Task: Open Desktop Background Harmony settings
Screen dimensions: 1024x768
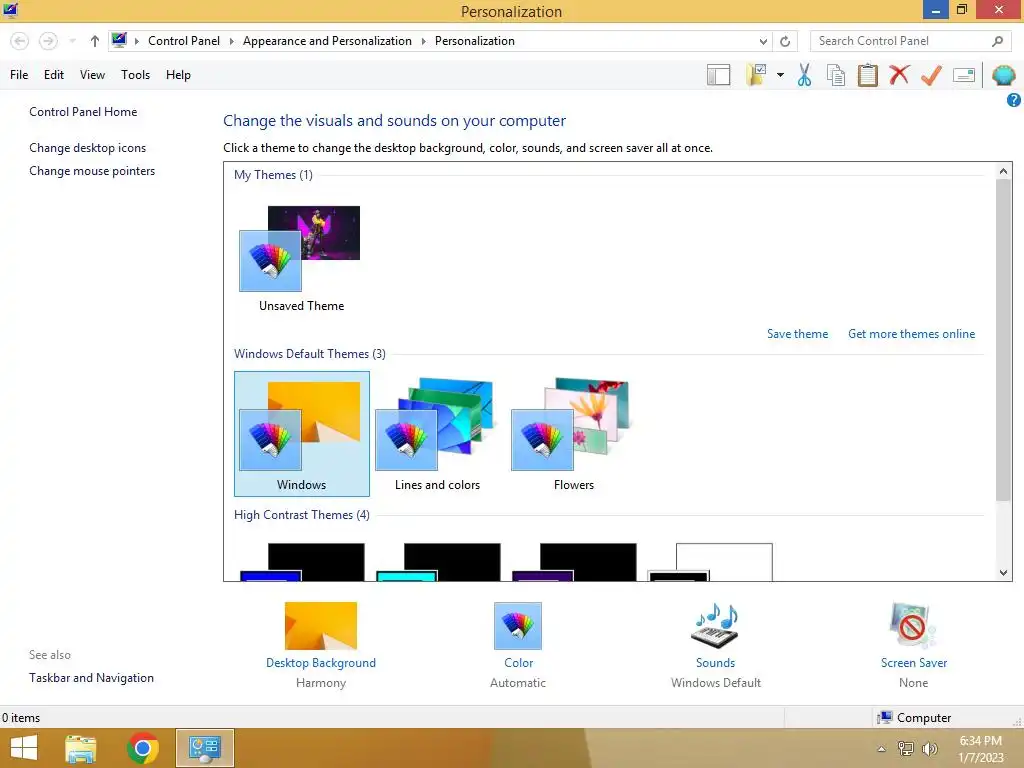Action: [x=321, y=645]
